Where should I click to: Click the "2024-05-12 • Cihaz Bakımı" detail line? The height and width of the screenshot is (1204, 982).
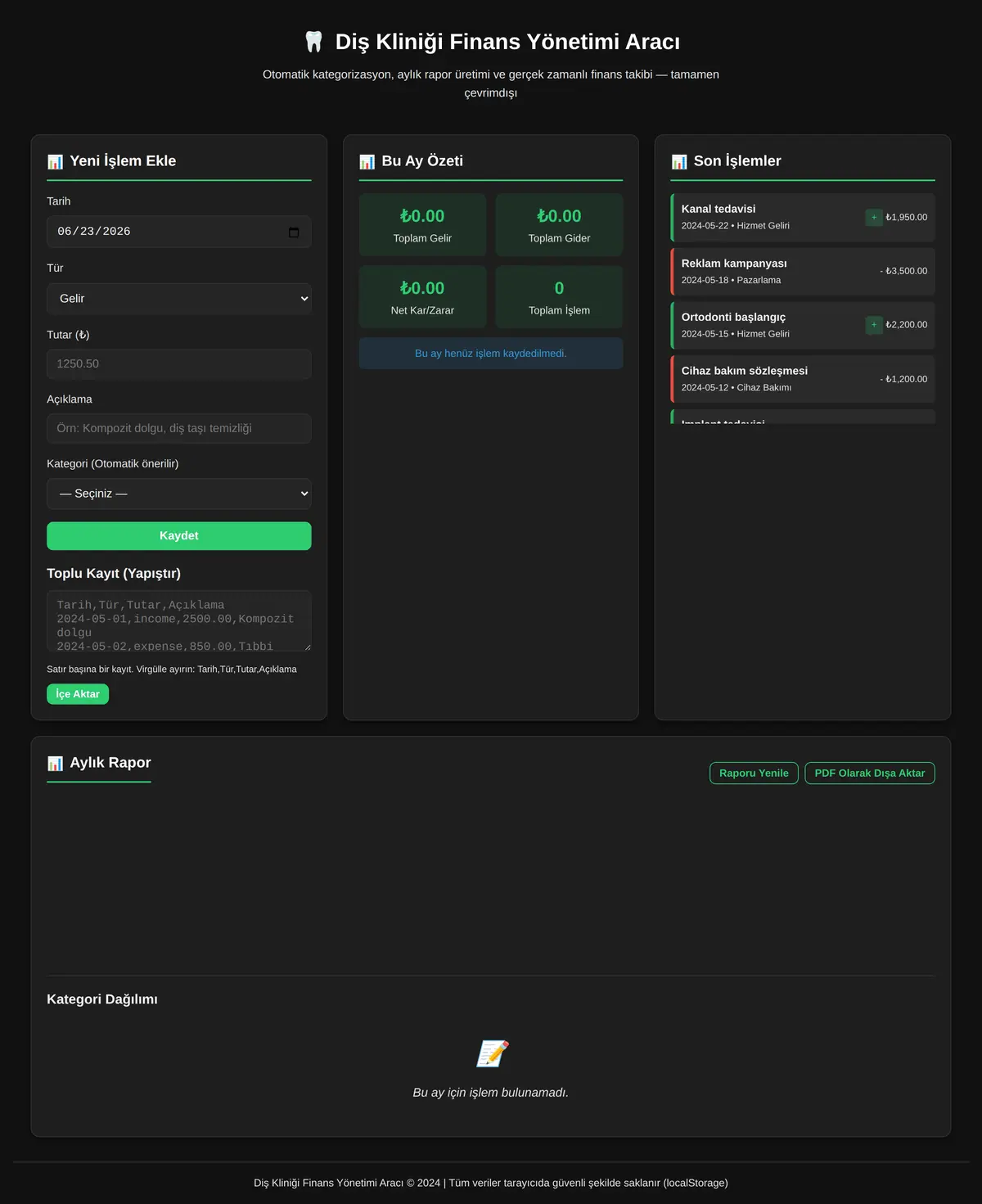[736, 388]
